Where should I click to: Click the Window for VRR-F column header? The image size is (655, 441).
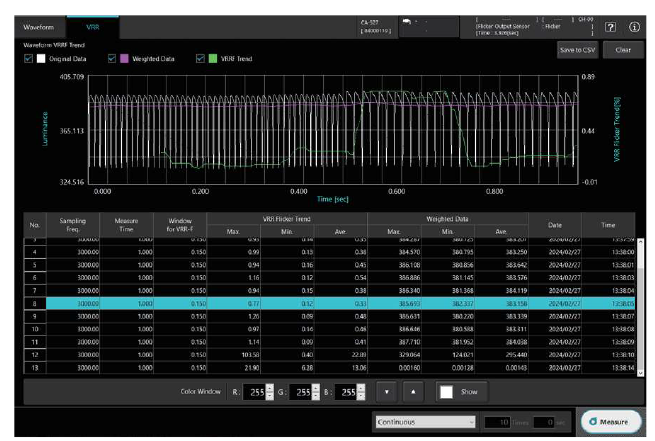coord(180,225)
